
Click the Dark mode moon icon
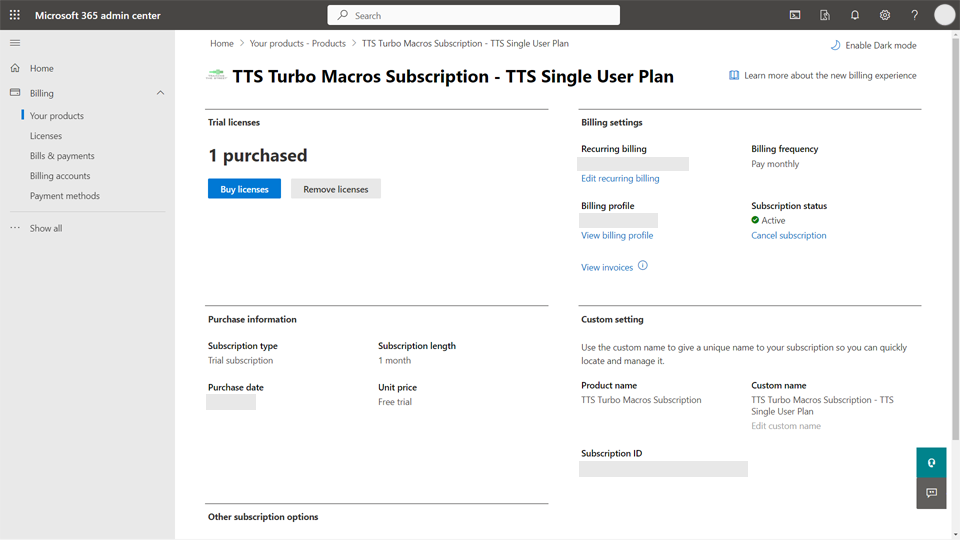(835, 45)
